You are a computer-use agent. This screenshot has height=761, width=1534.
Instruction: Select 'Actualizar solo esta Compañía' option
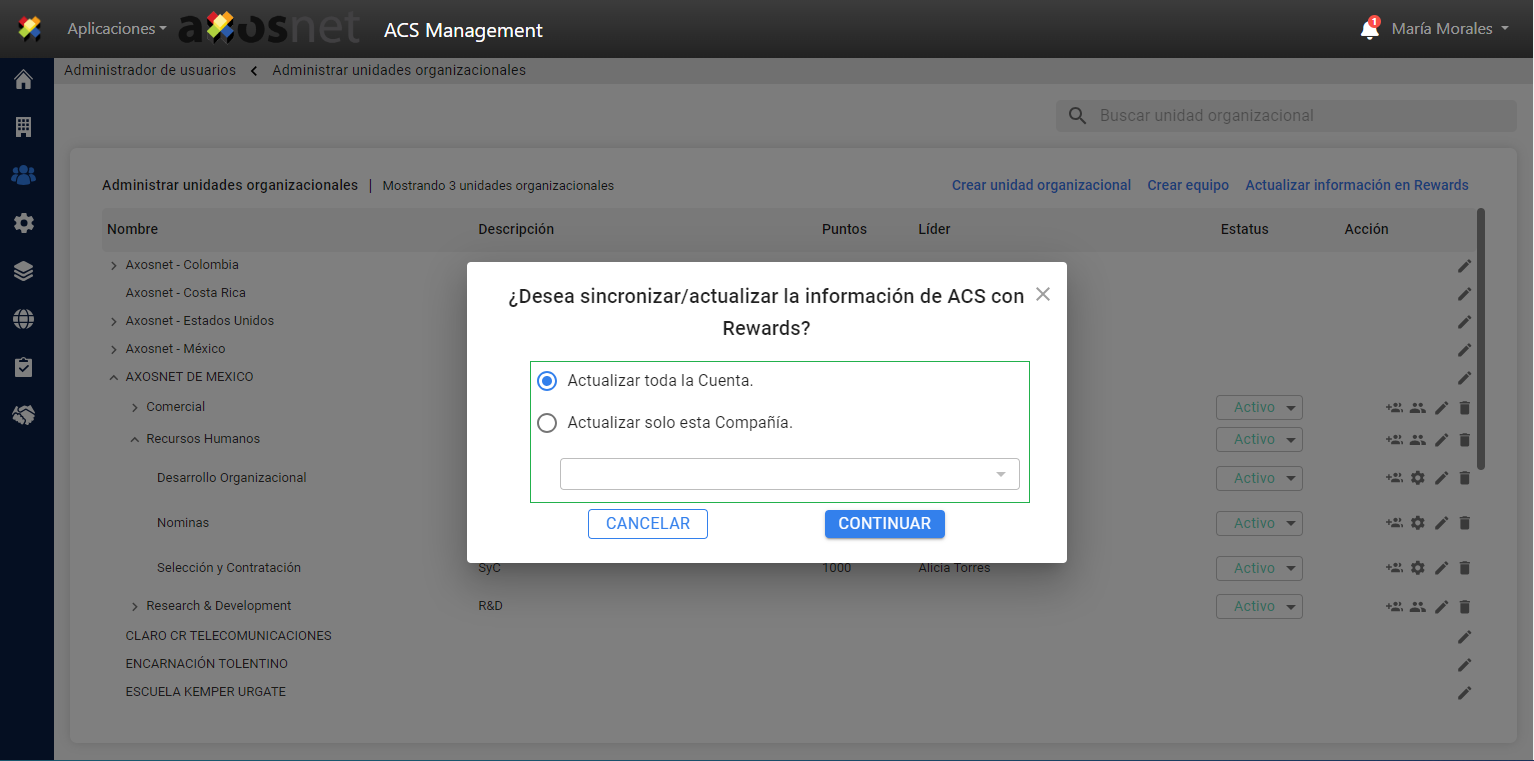[x=547, y=423]
